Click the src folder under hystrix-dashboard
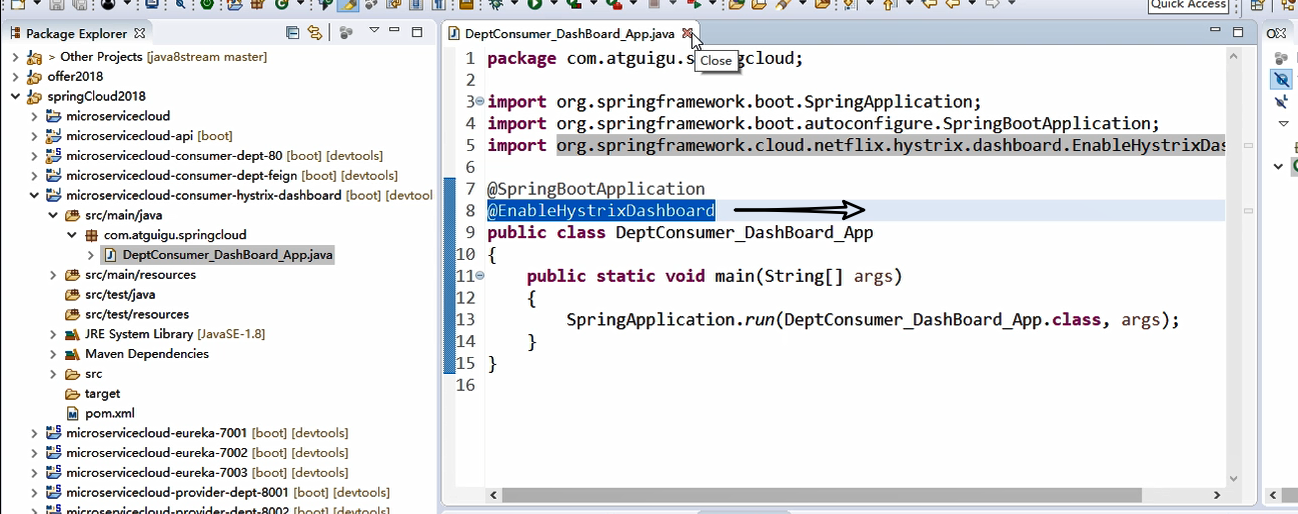 click(x=93, y=374)
